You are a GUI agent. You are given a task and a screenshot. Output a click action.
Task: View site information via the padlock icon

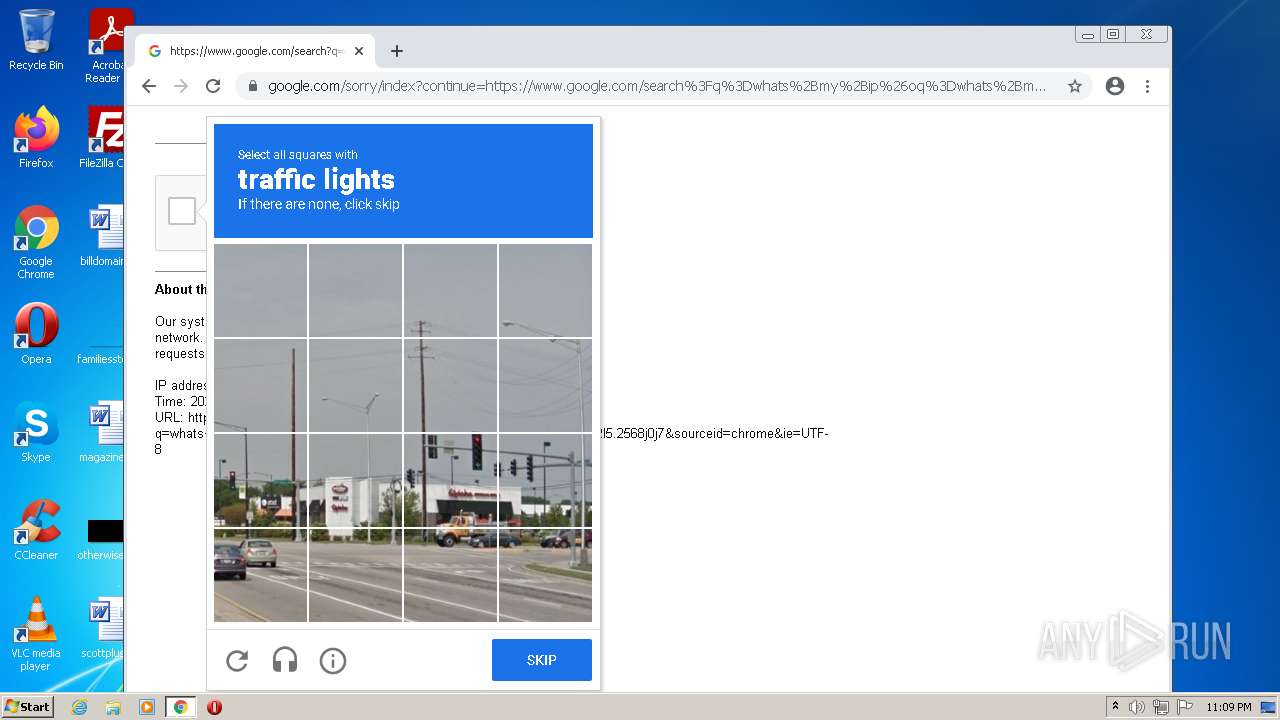[253, 86]
